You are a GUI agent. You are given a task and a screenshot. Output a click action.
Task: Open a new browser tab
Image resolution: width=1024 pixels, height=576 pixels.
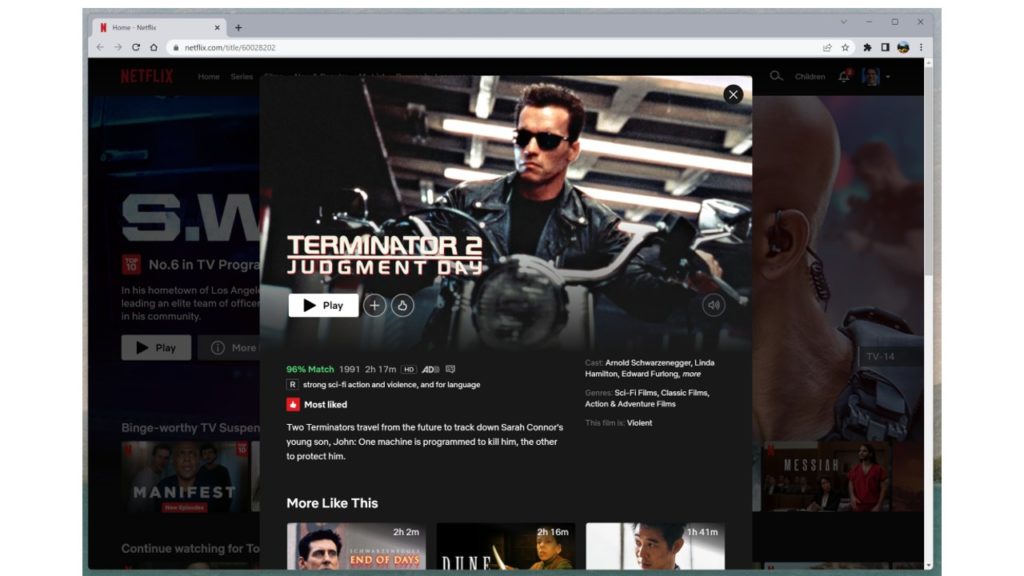238,27
